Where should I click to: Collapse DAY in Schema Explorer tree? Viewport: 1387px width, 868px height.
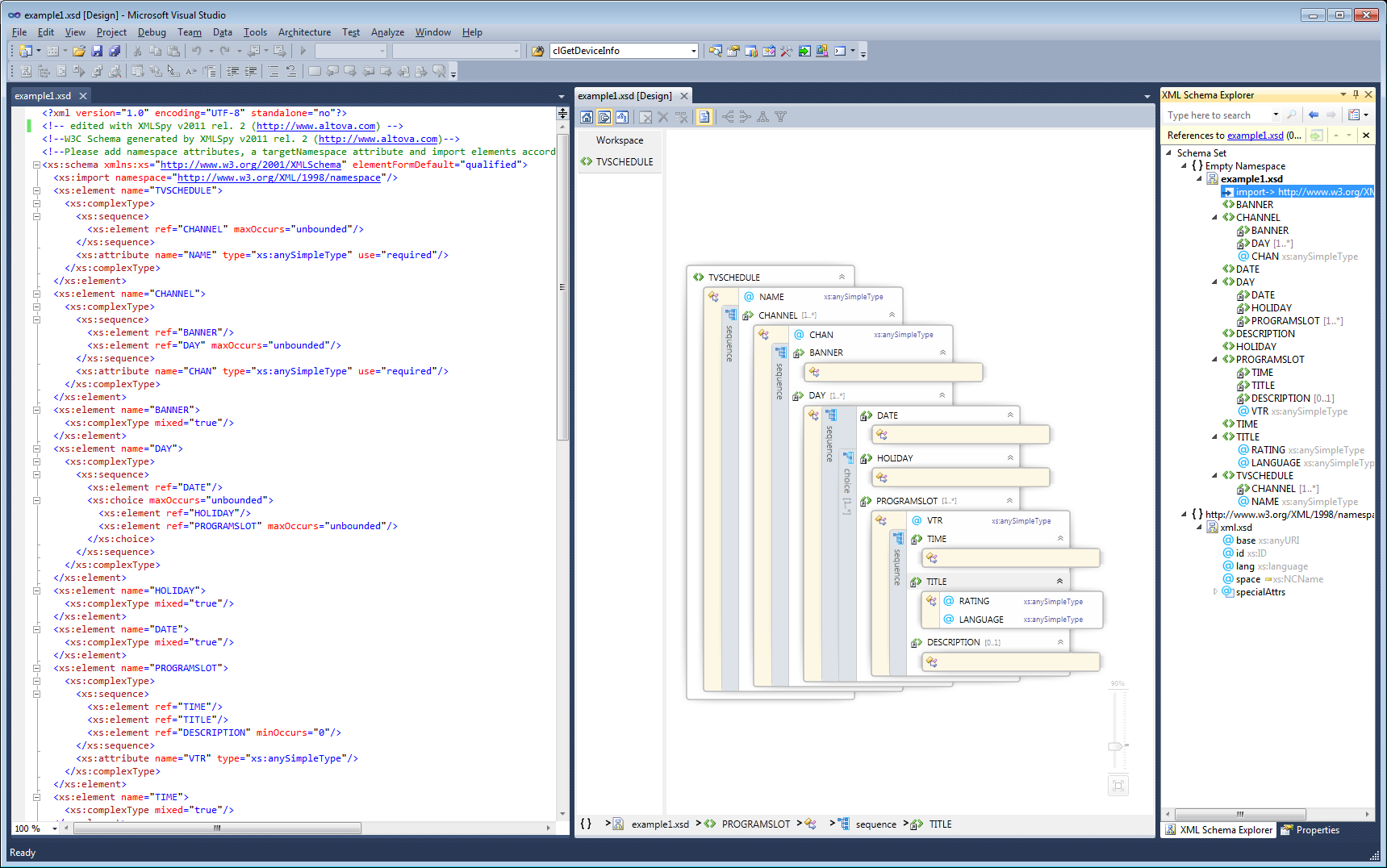pos(1215,282)
